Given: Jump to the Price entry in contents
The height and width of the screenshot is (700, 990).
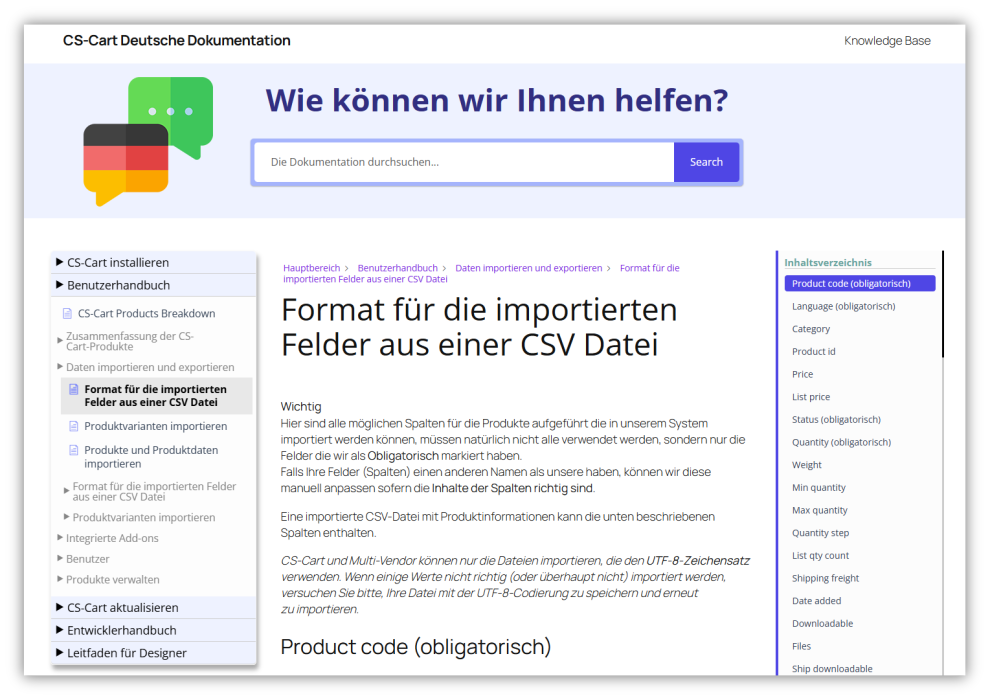Looking at the screenshot, I should [x=802, y=374].
